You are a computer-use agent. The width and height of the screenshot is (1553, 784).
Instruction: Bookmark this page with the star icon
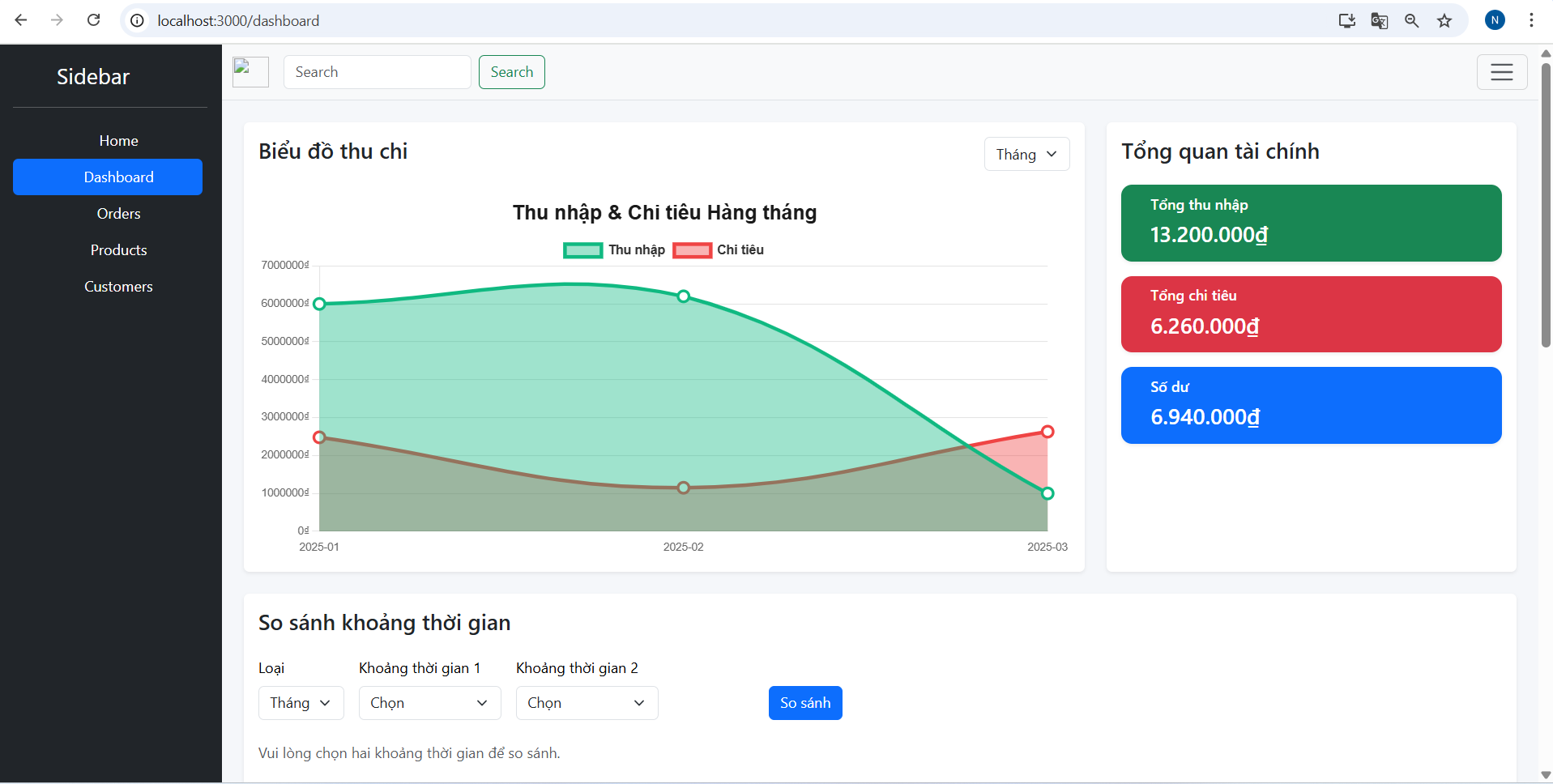[x=1444, y=21]
